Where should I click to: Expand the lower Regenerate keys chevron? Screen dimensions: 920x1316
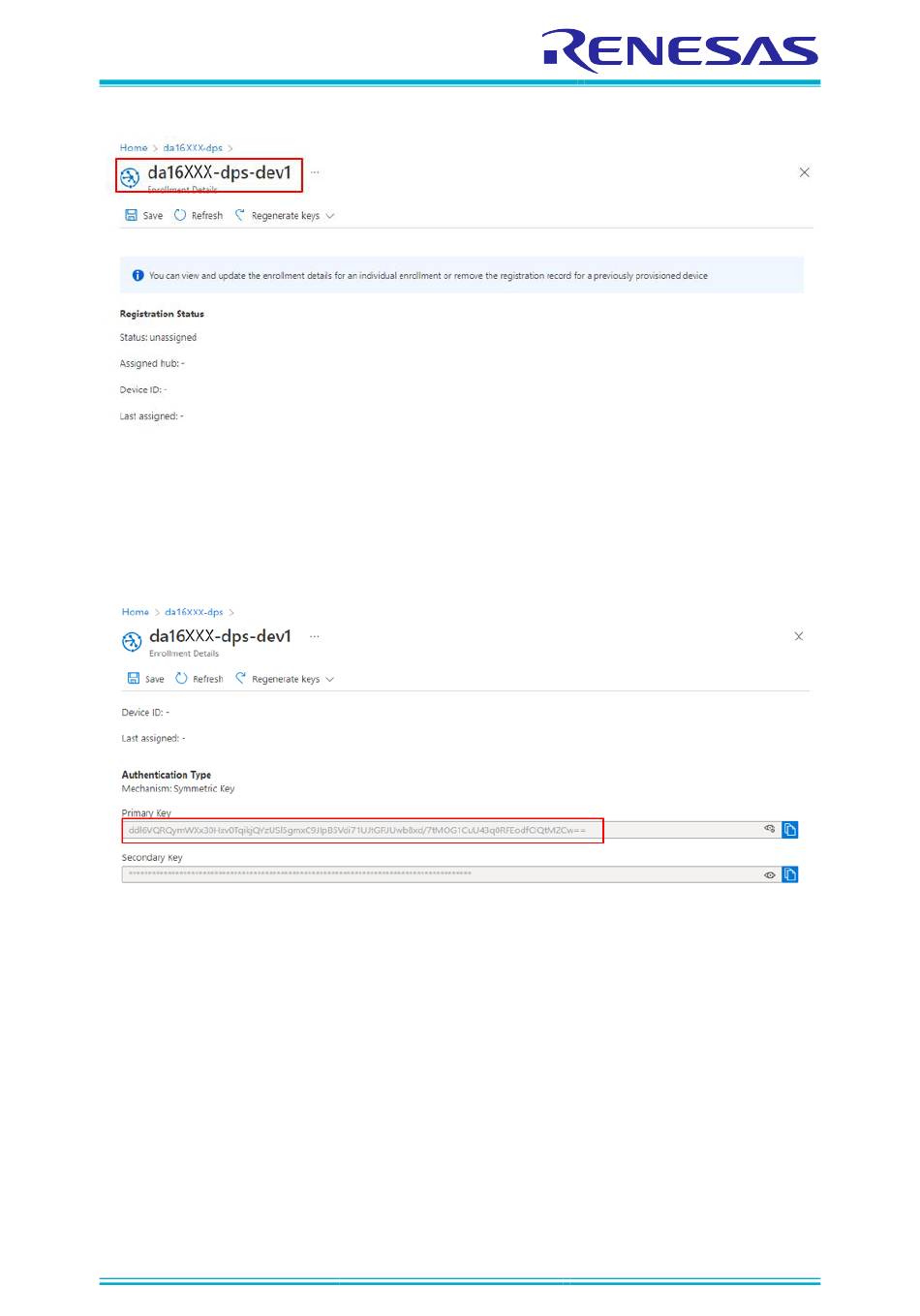click(330, 679)
